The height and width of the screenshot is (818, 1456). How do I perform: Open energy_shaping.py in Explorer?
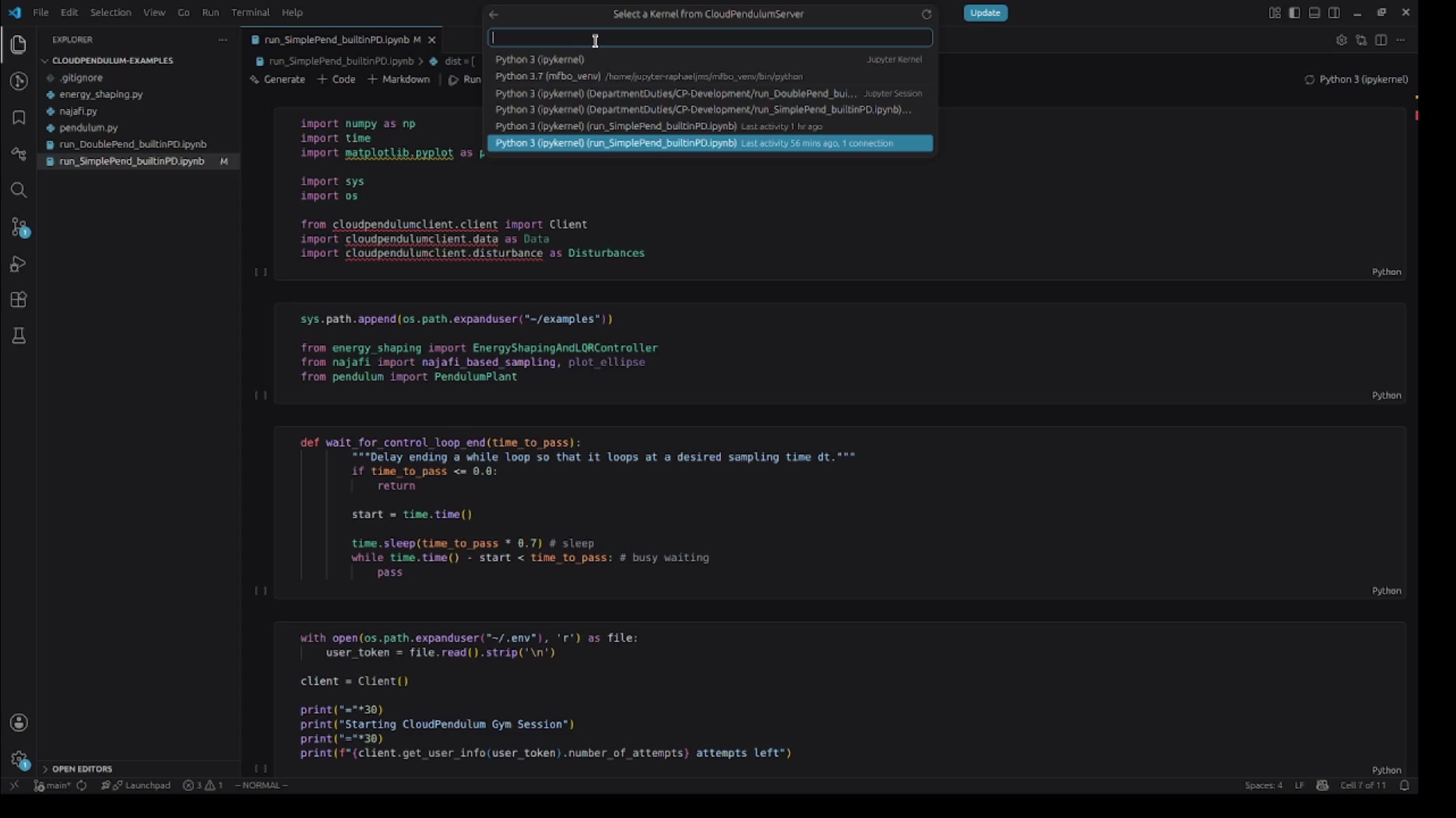click(101, 94)
